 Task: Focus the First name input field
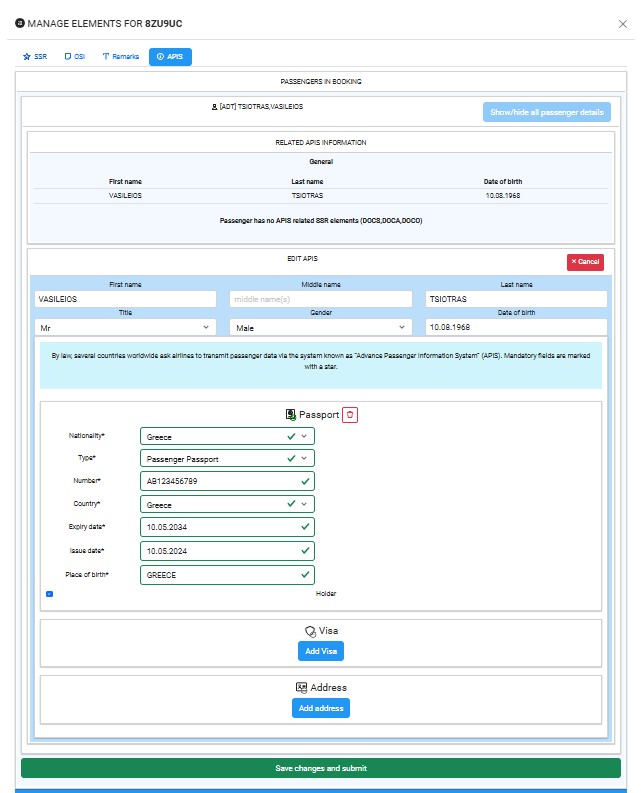click(x=125, y=299)
